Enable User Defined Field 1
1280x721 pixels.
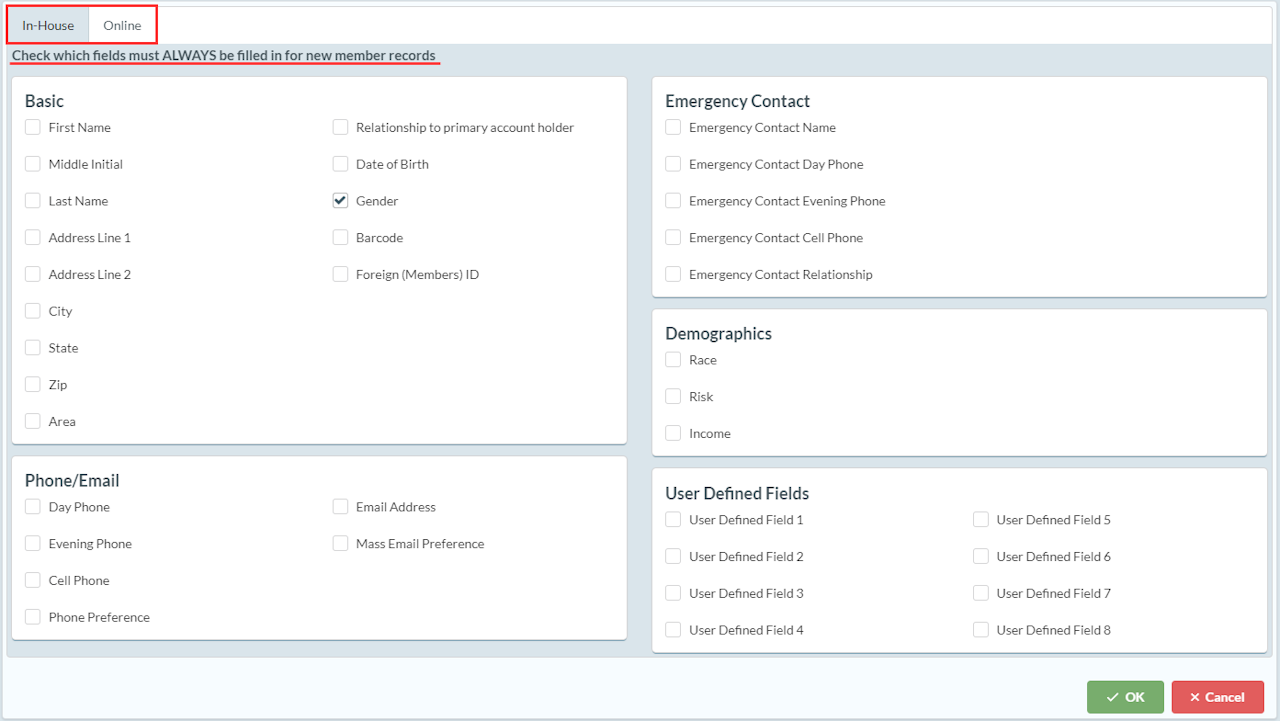(673, 520)
